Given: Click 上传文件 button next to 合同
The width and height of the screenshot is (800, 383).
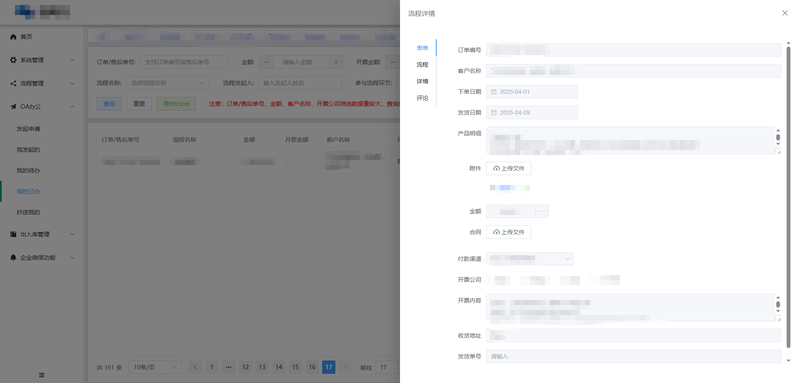Looking at the screenshot, I should click(x=508, y=232).
